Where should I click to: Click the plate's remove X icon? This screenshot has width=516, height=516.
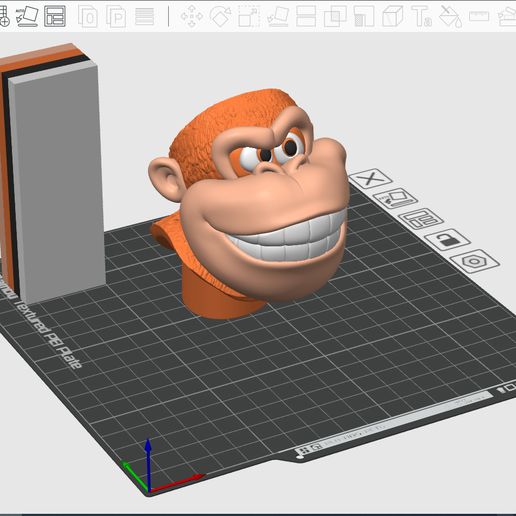coord(370,179)
